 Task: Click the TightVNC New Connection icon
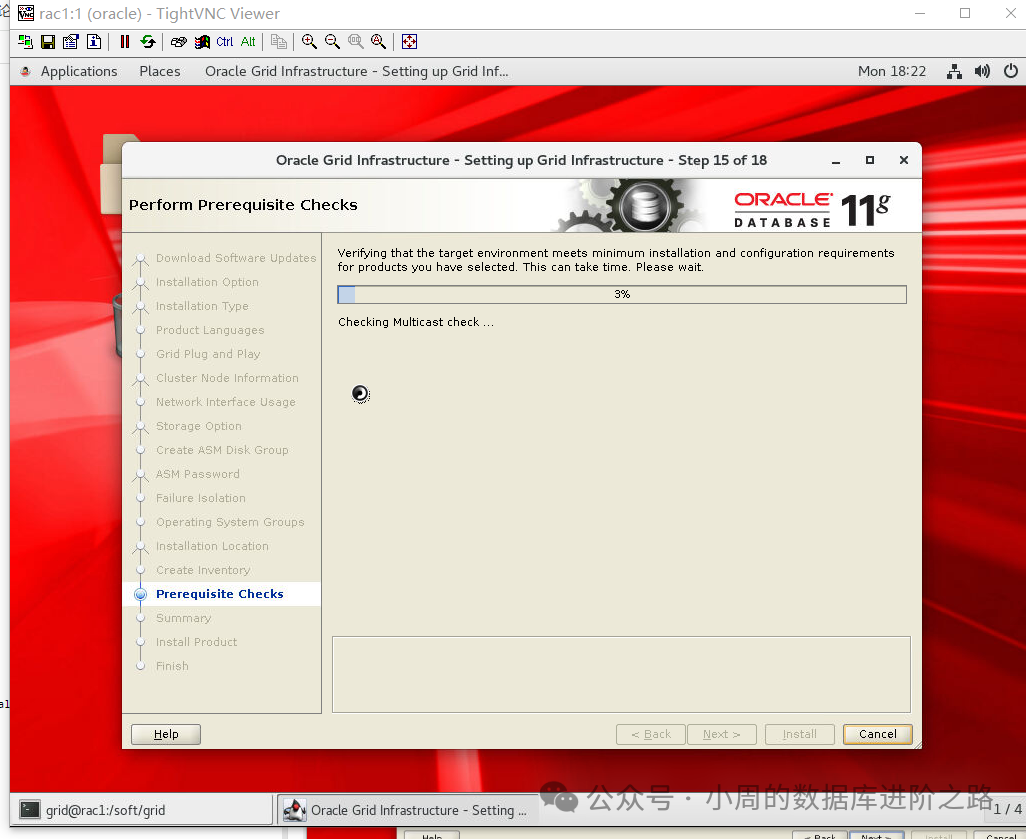(x=26, y=42)
